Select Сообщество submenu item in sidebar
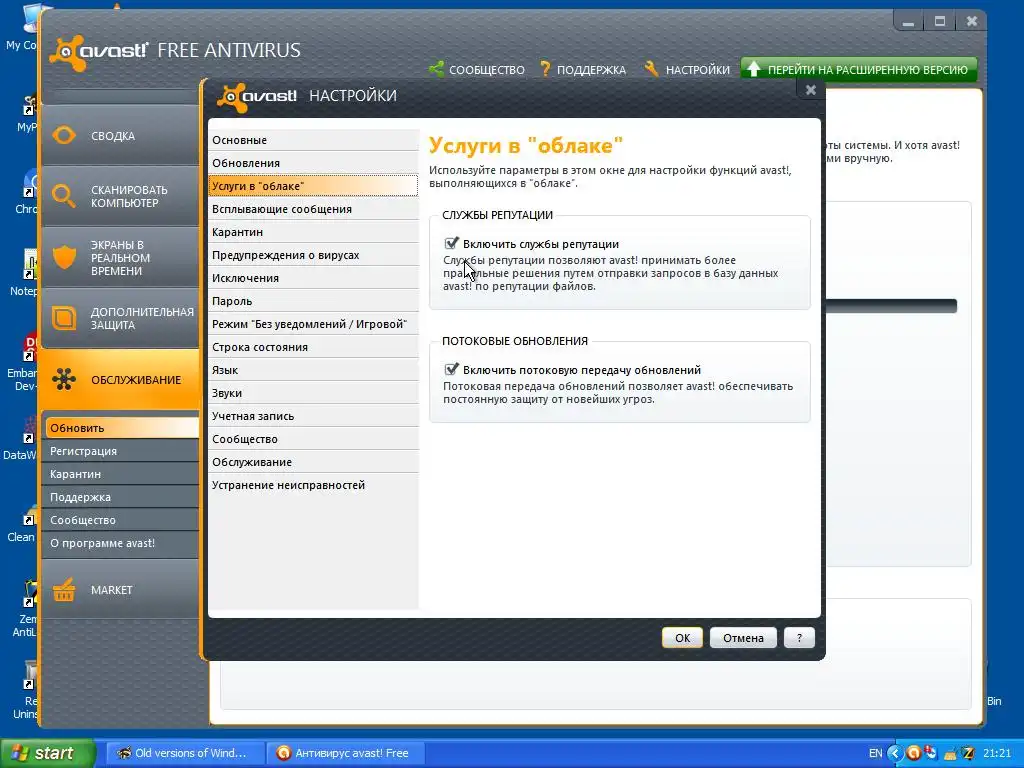Screen dimensions: 1024x768 (x=121, y=520)
